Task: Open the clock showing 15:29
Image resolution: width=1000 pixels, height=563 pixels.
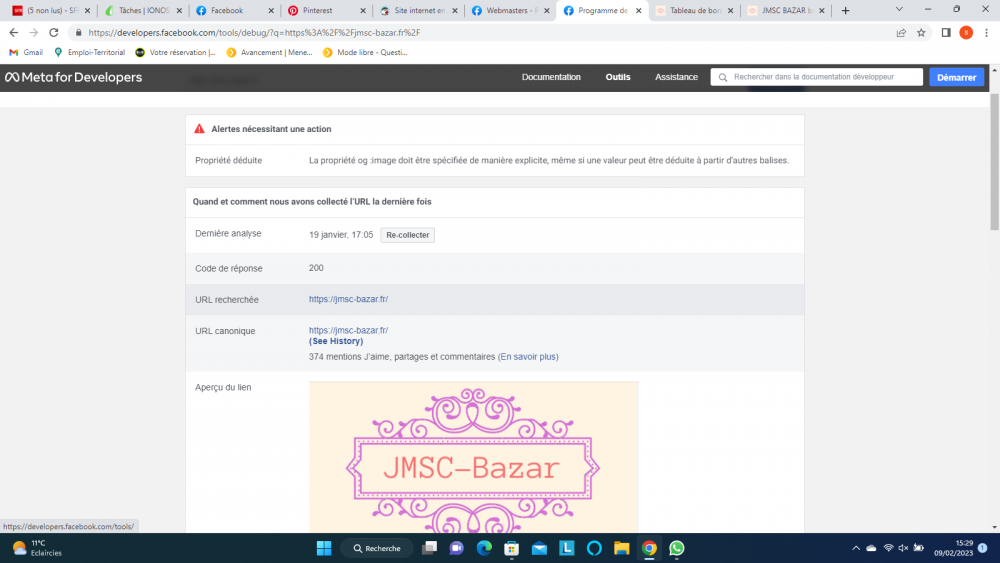Action: tap(953, 548)
